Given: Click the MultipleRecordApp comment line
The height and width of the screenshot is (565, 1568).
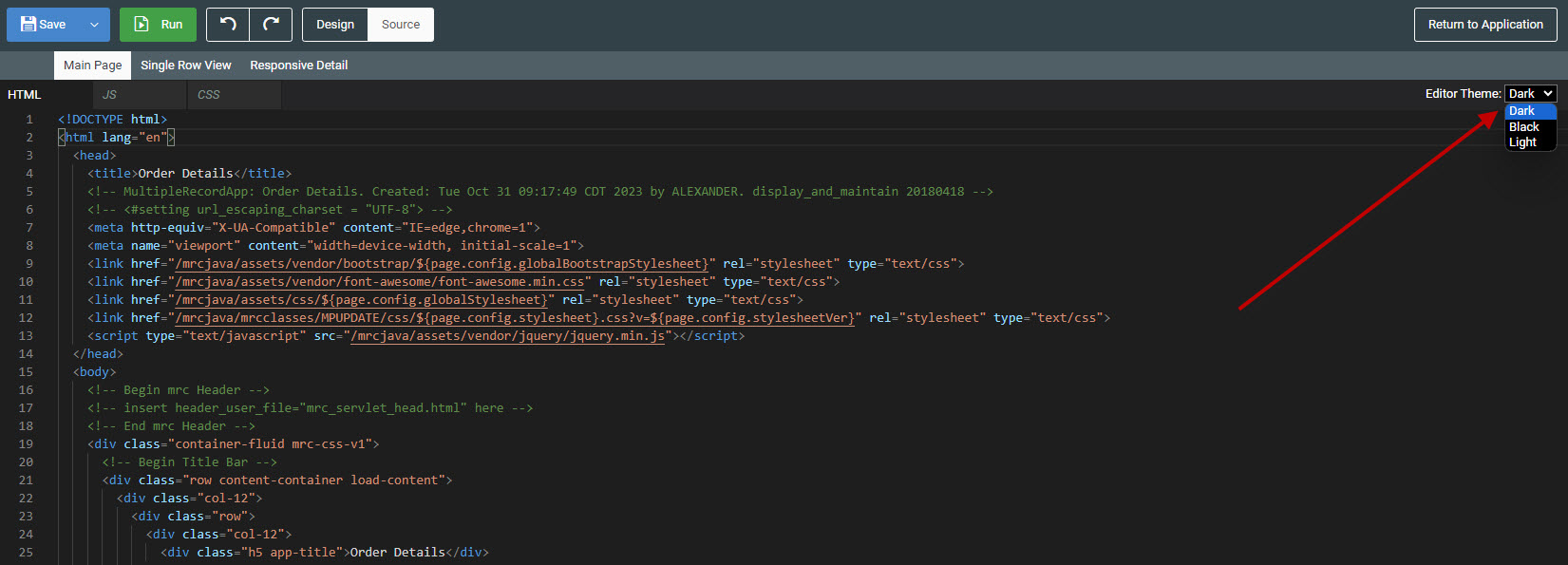Looking at the screenshot, I should pyautogui.click(x=540, y=192).
